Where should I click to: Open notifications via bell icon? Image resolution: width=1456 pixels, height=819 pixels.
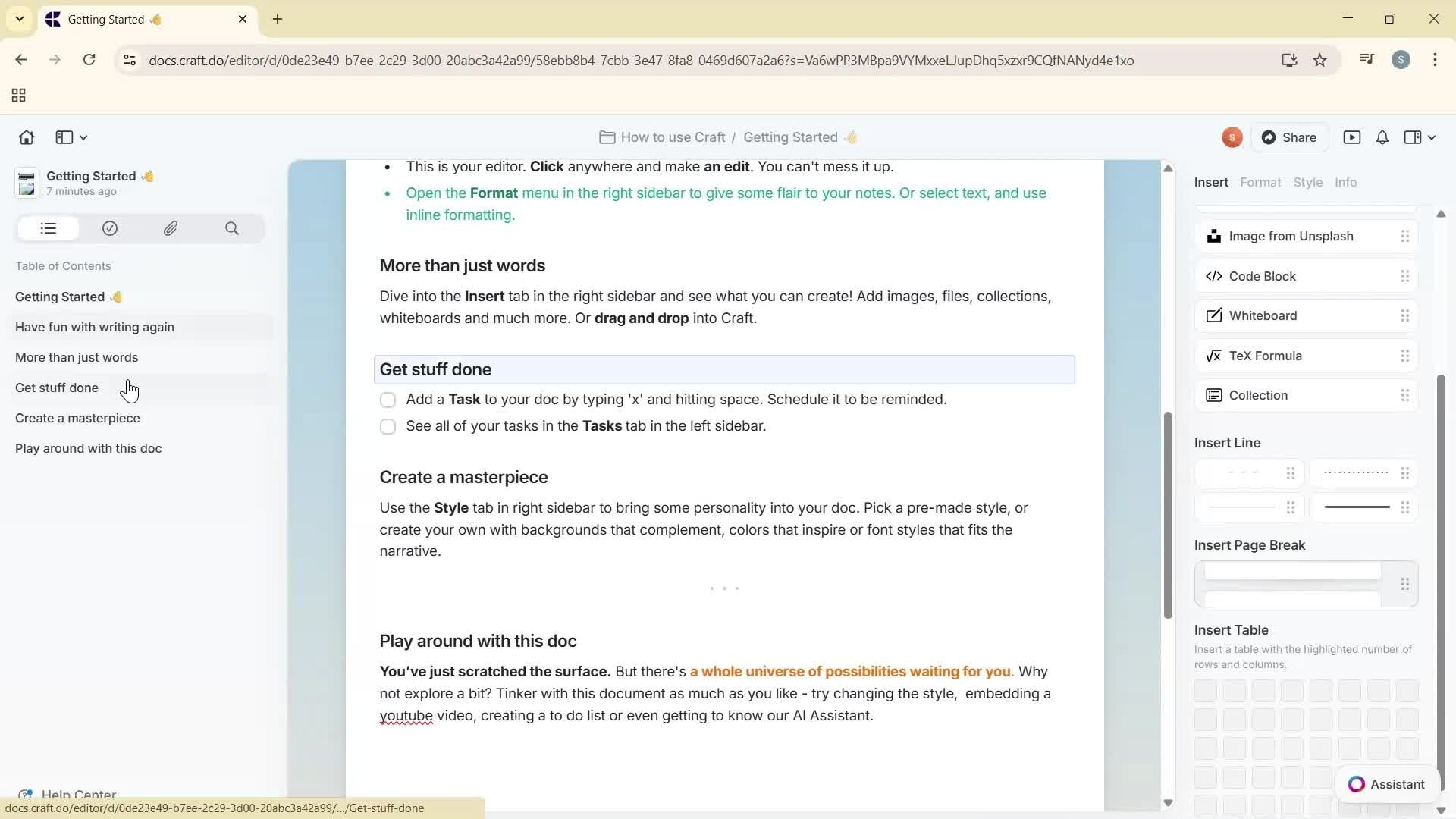pyautogui.click(x=1382, y=137)
